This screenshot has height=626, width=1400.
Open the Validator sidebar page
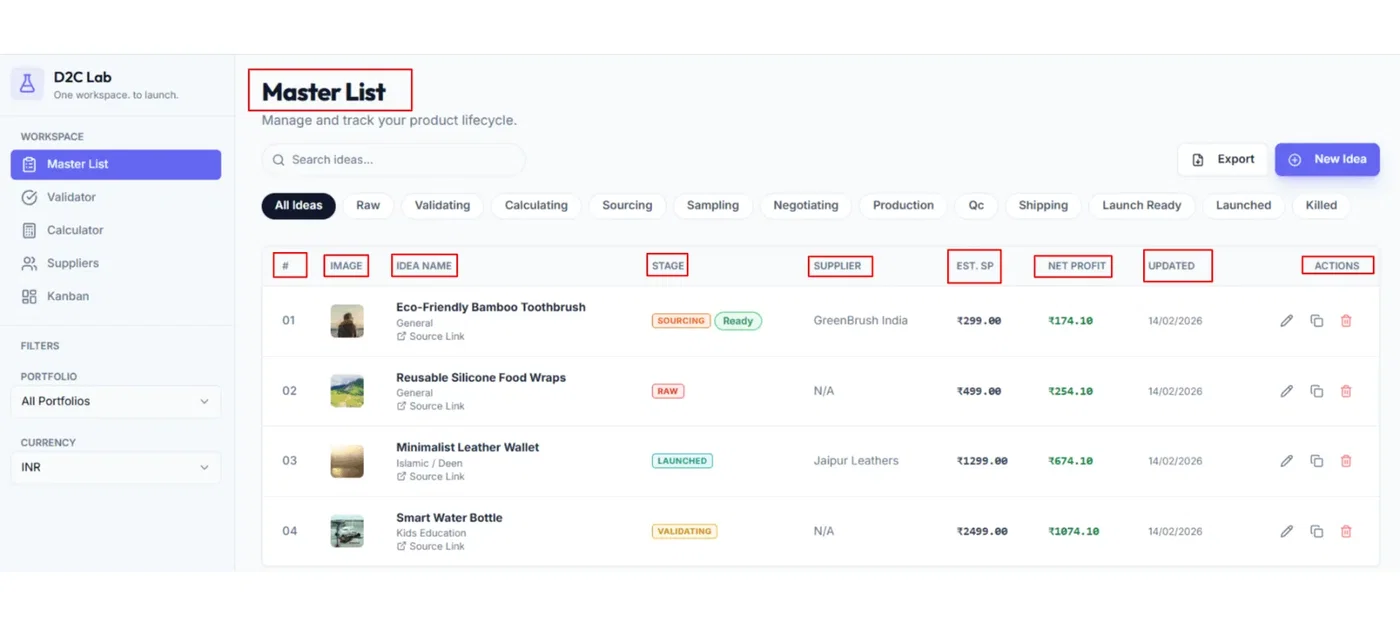[71, 197]
